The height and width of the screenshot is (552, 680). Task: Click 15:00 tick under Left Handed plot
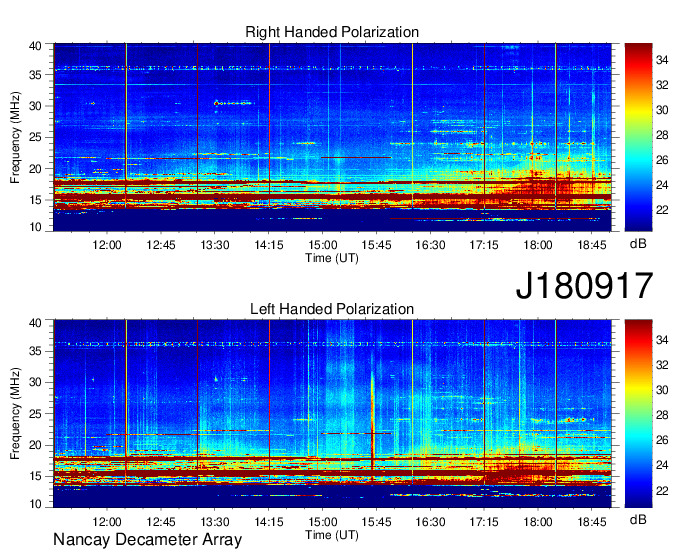click(x=323, y=522)
